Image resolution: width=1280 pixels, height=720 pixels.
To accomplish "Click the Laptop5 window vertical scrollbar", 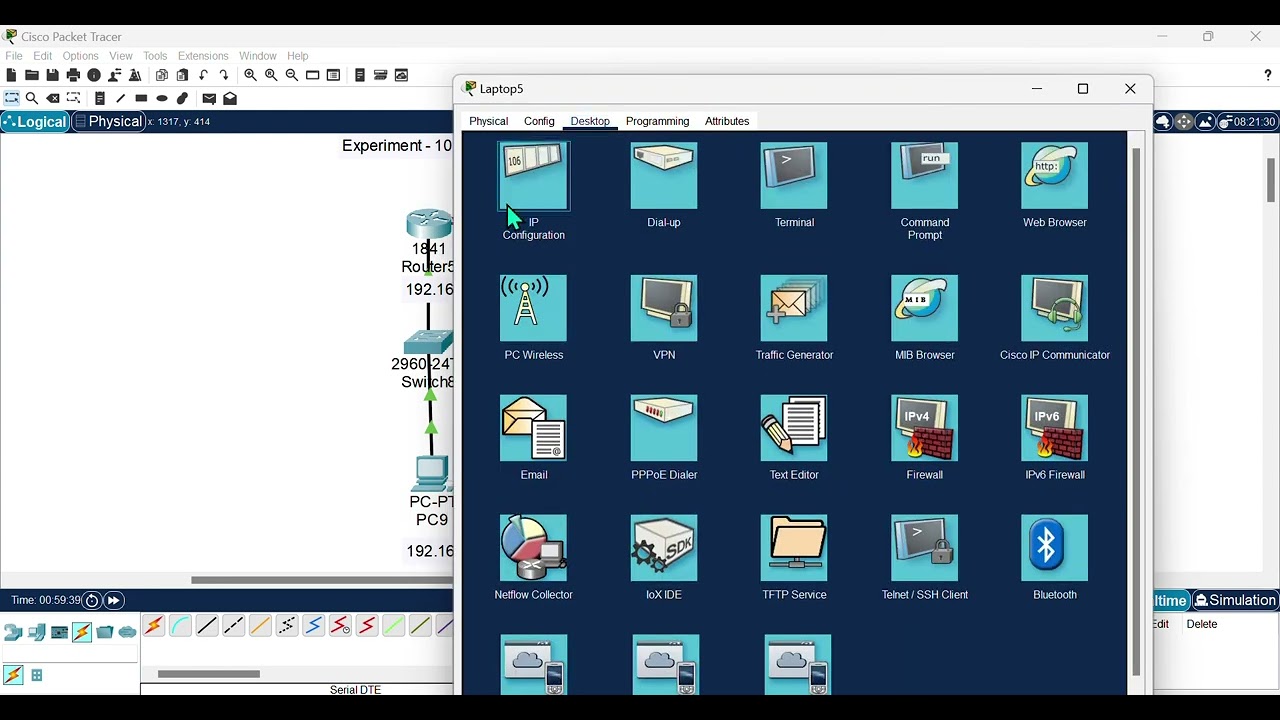I will tap(1136, 412).
